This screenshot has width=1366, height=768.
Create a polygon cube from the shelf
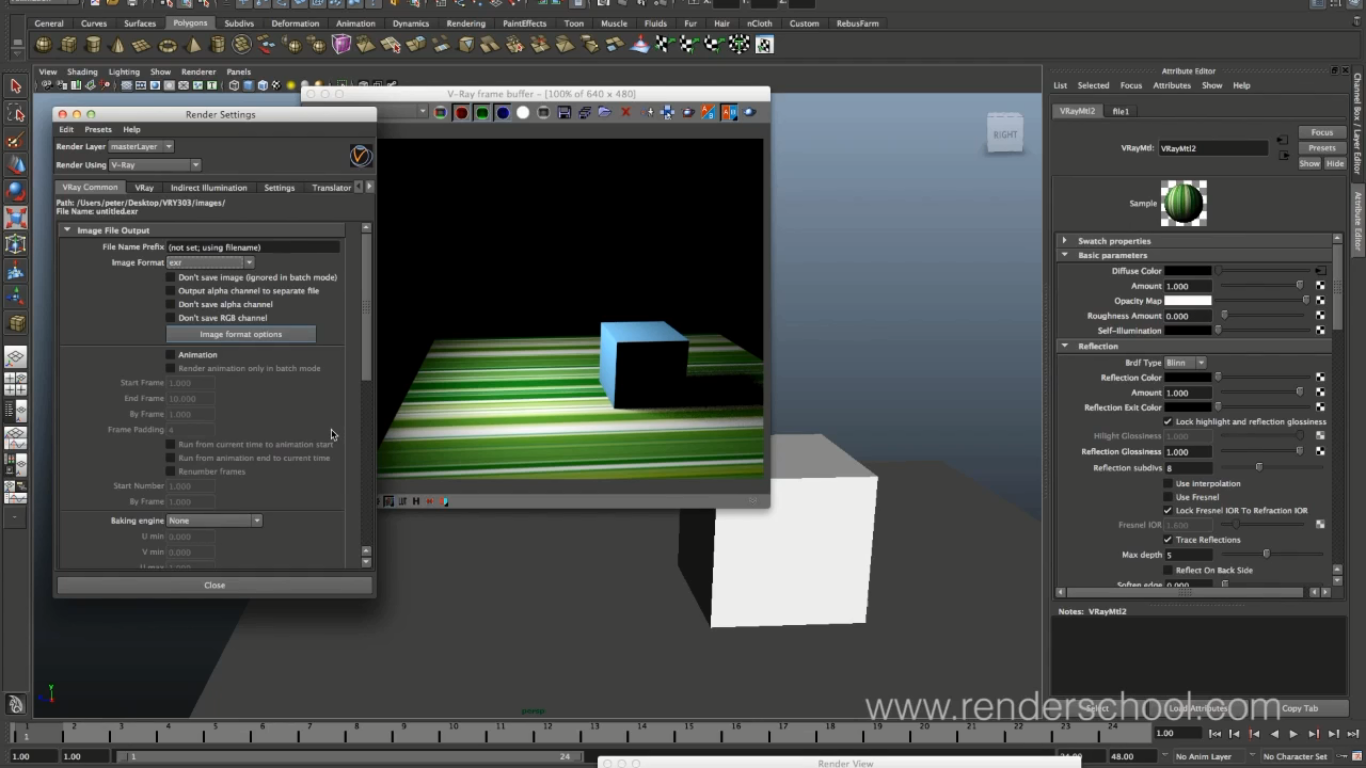click(x=68, y=45)
